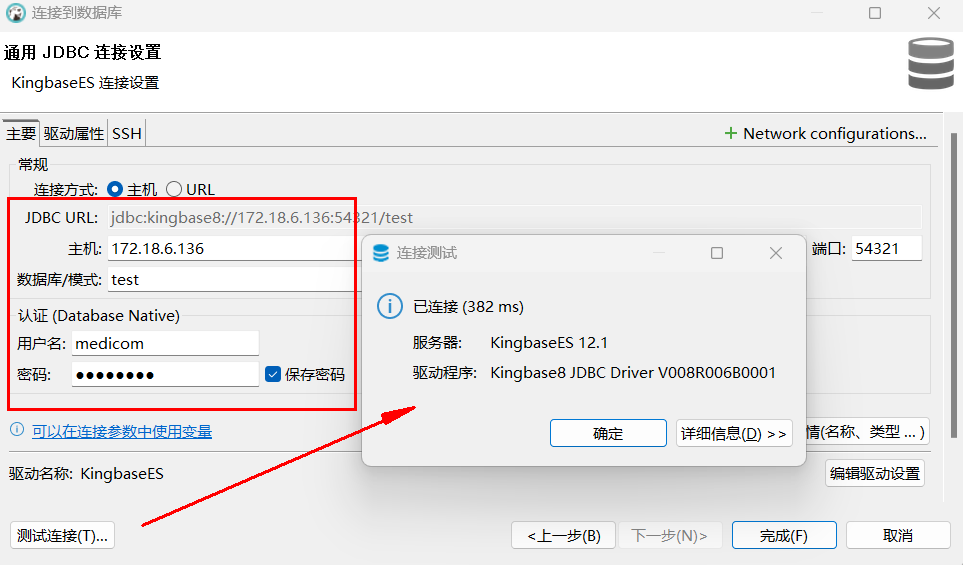The image size is (963, 565).
Task: Click the 主机 input field with 172.18.6.136
Action: click(233, 249)
